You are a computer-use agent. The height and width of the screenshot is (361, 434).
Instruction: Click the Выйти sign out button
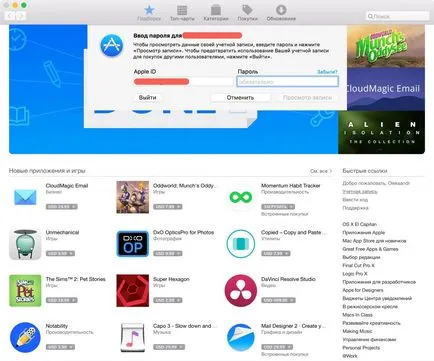pyautogui.click(x=147, y=97)
